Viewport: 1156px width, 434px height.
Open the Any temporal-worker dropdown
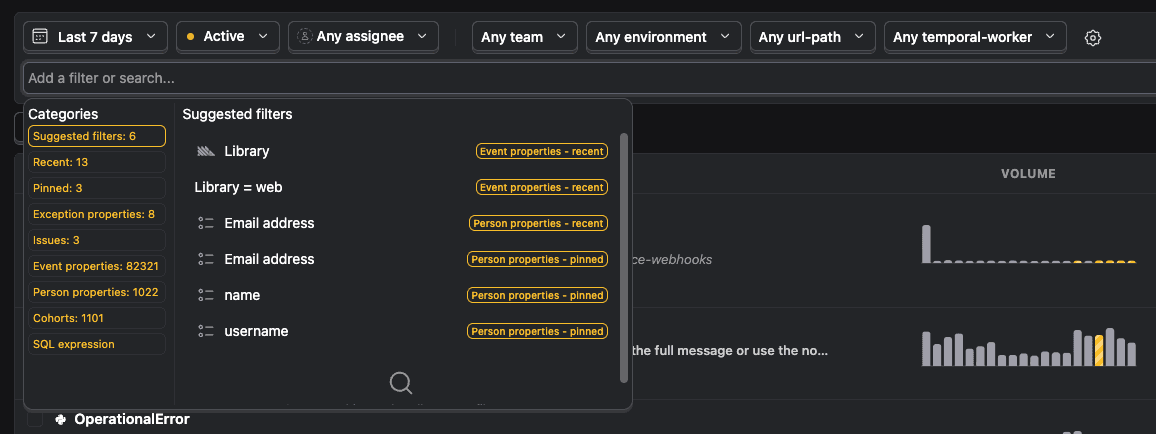point(975,37)
